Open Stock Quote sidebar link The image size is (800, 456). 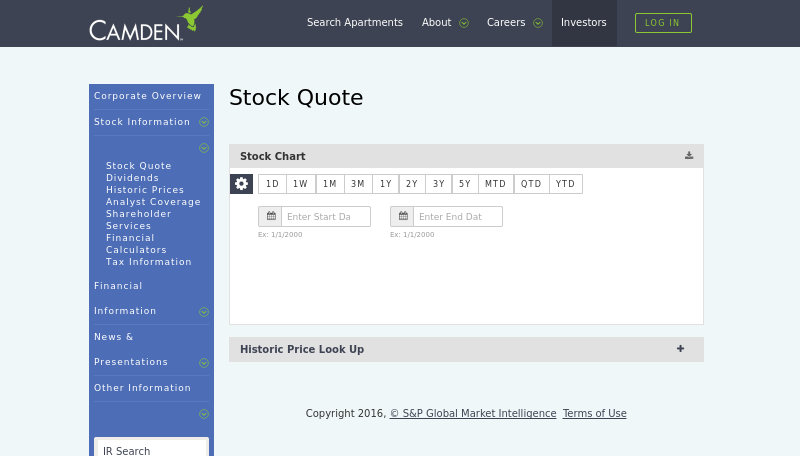pos(139,166)
